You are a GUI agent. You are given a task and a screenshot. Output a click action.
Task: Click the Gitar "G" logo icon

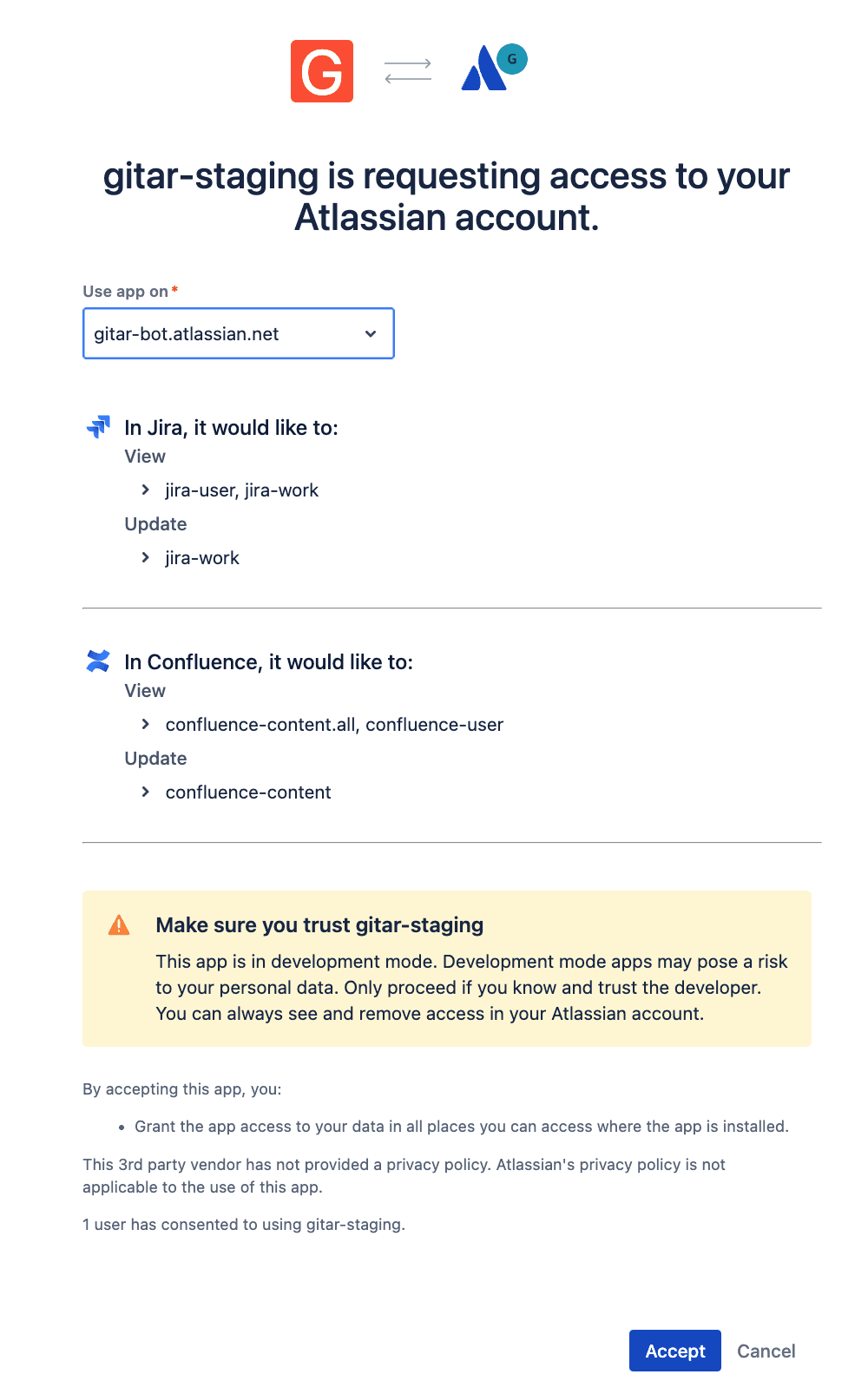[x=322, y=71]
